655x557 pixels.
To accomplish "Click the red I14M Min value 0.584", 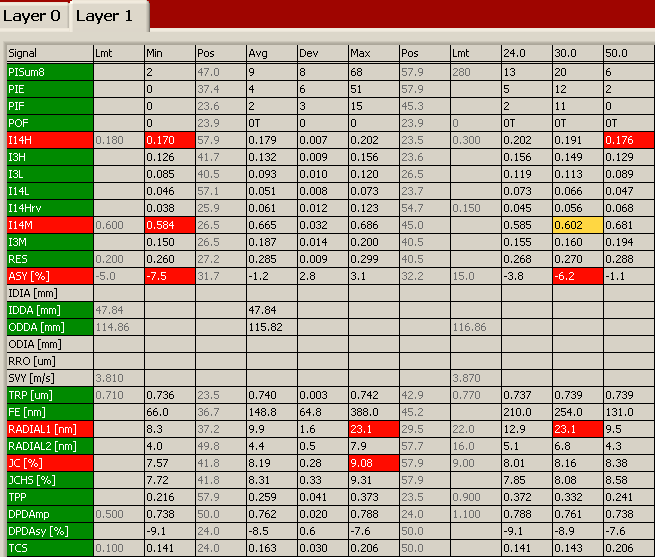I will click(x=170, y=225).
